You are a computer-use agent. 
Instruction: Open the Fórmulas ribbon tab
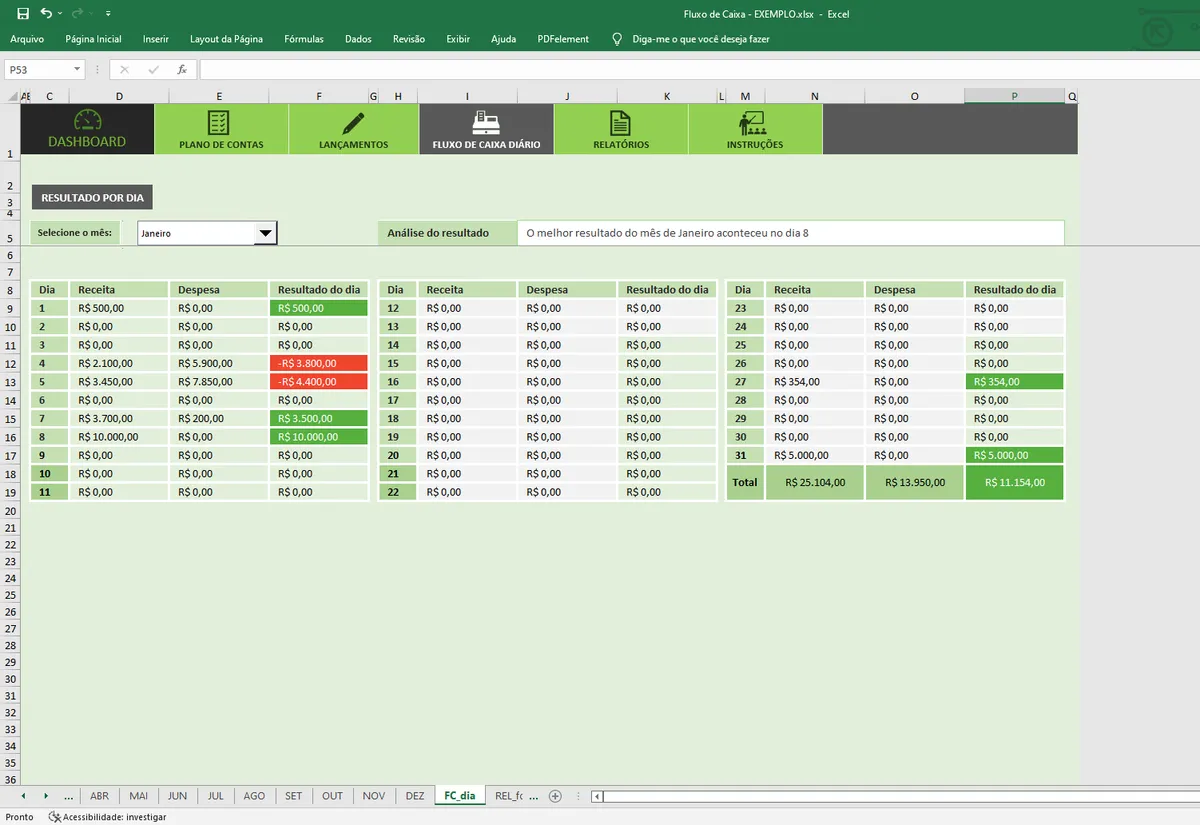click(x=304, y=39)
